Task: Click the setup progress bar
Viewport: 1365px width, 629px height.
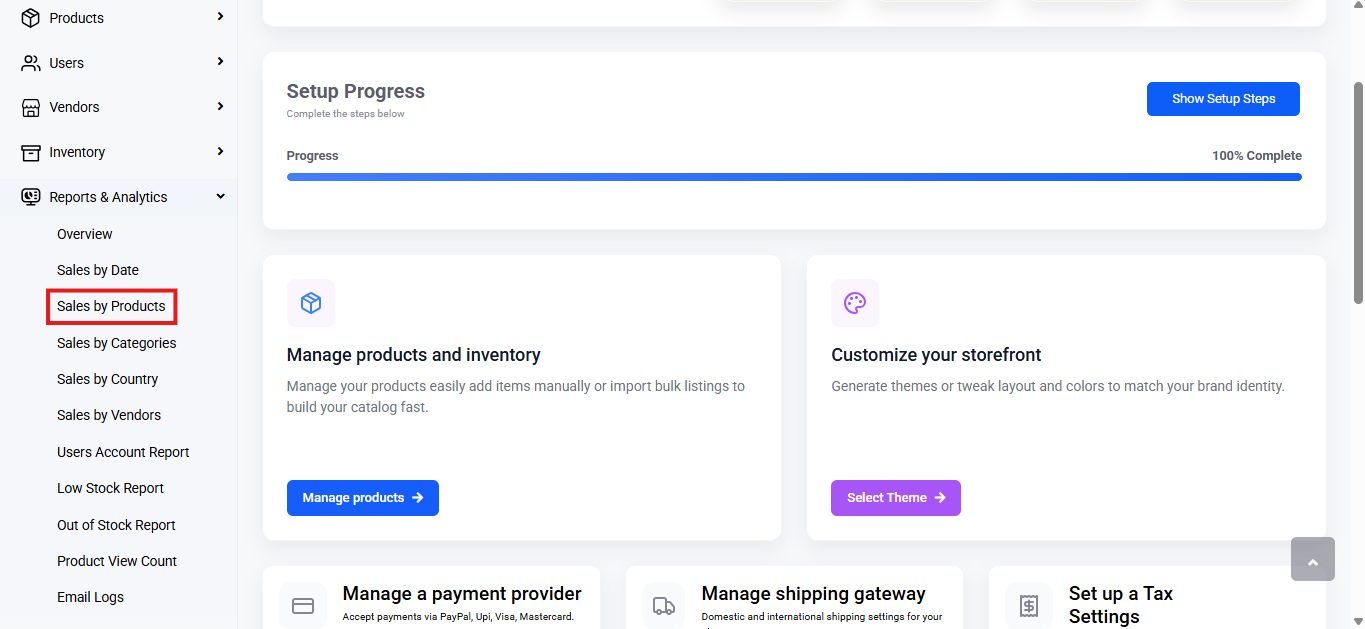Action: (794, 177)
